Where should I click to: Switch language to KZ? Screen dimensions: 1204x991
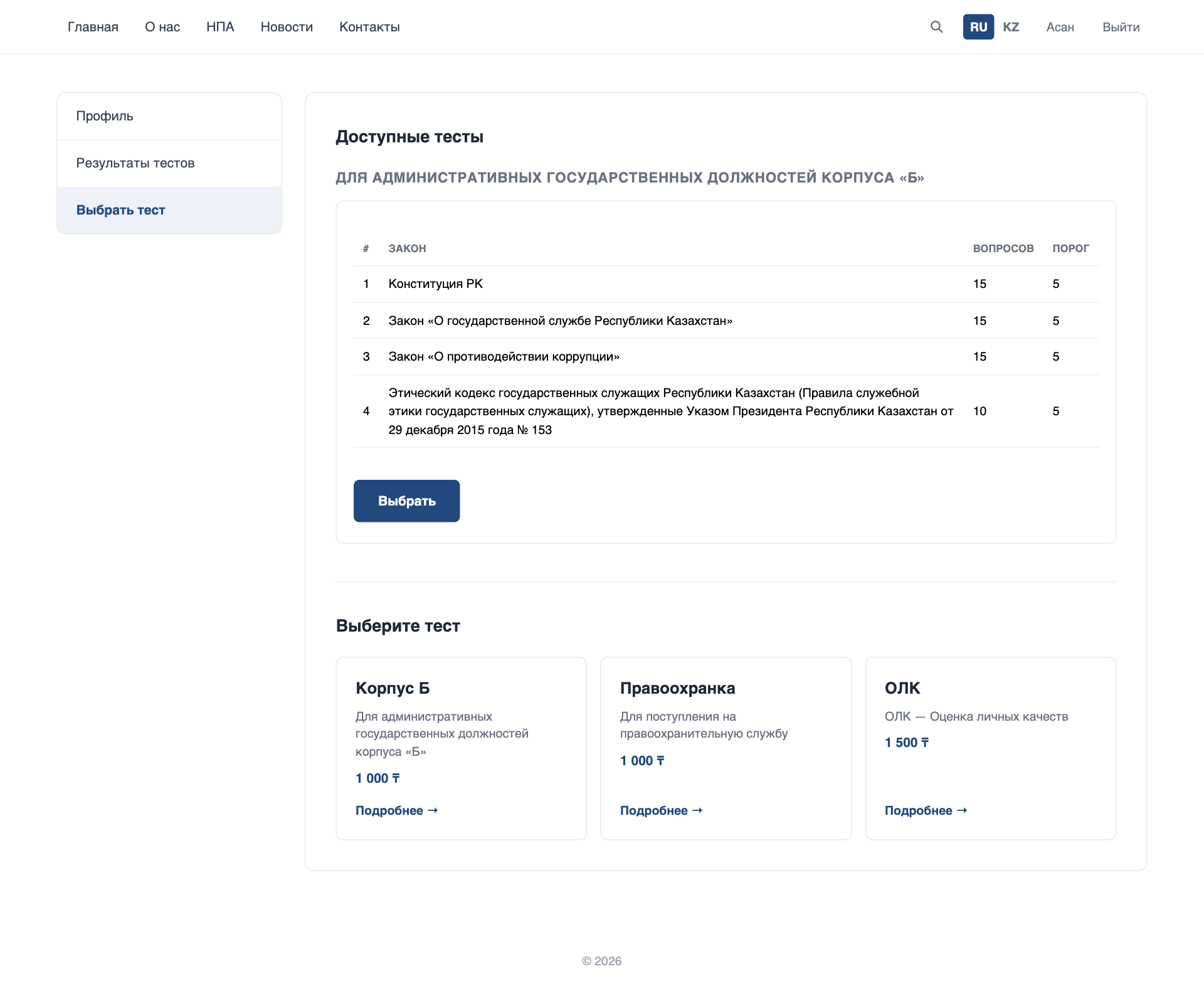(x=1011, y=27)
